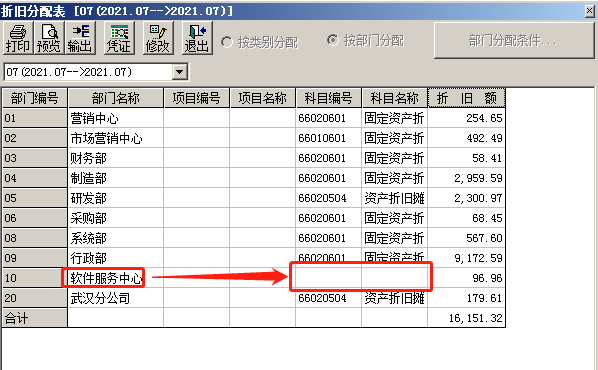This screenshot has height=370, width=598.
Task: Click the 研发部 department cell
Action: click(x=116, y=198)
